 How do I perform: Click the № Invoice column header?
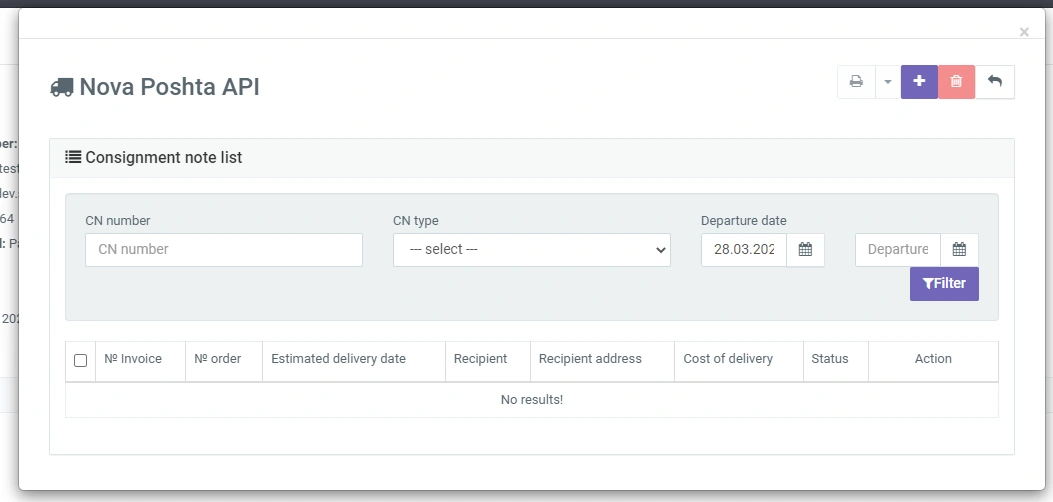(x=133, y=359)
